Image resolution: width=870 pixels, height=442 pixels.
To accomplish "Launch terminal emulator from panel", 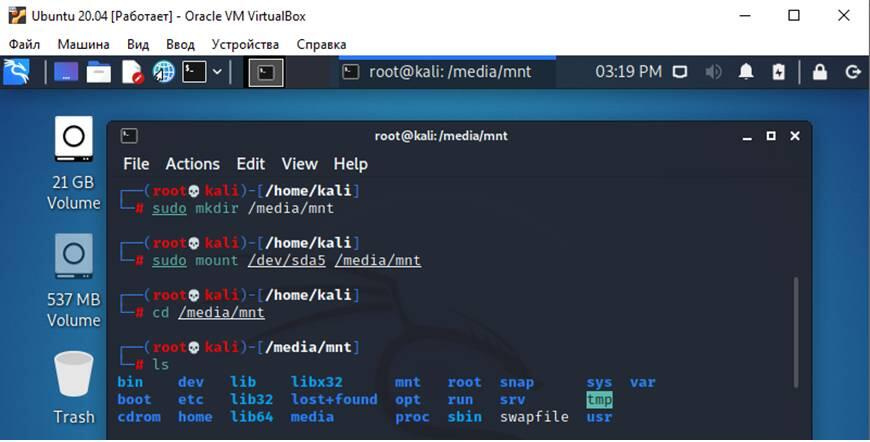I will 195,72.
